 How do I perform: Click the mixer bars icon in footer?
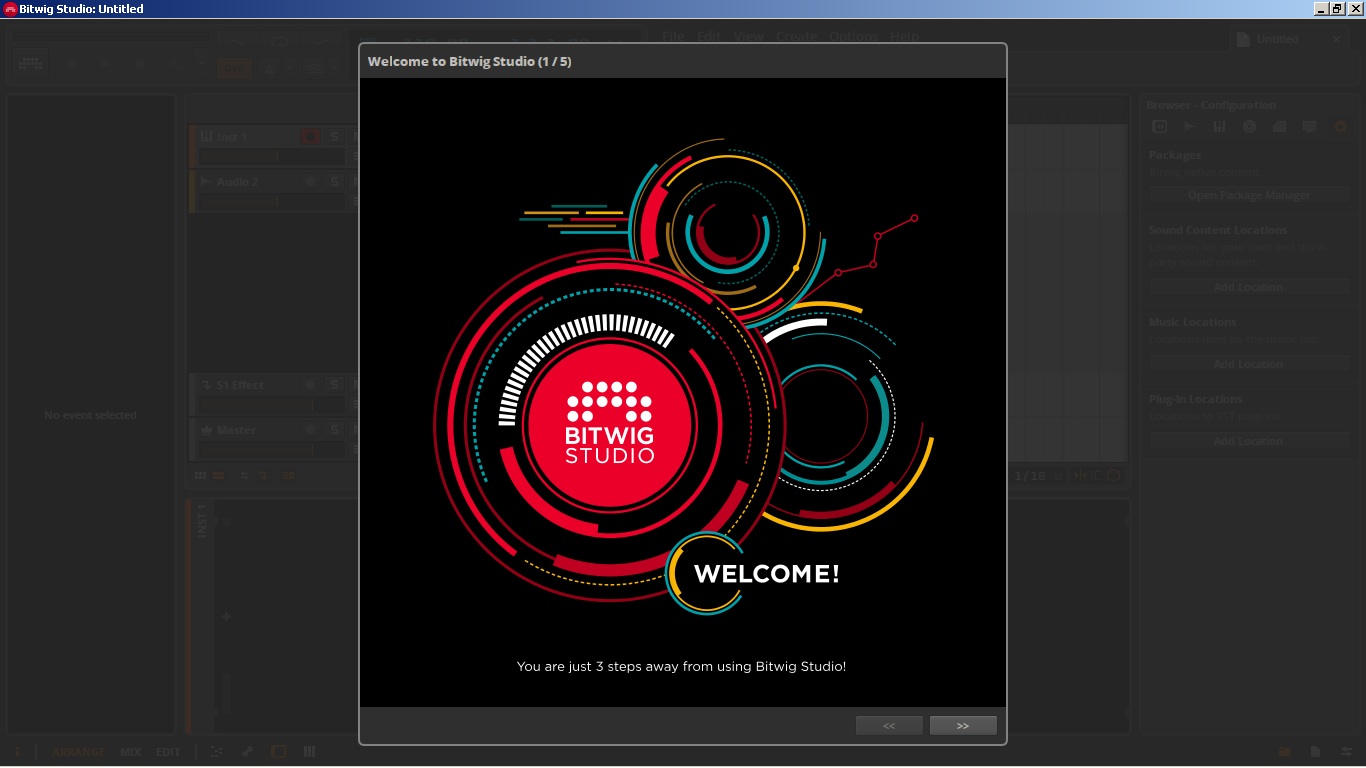pyautogui.click(x=310, y=752)
